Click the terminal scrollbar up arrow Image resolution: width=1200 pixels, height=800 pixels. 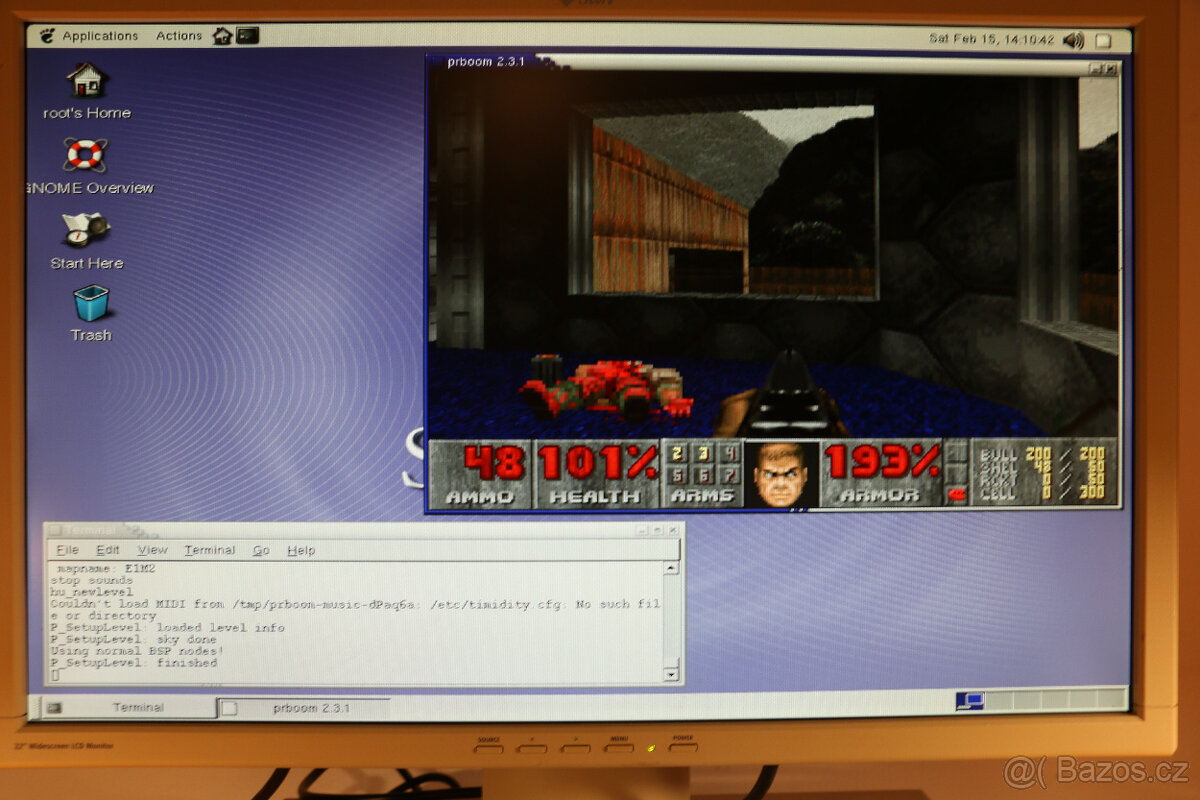coord(671,568)
